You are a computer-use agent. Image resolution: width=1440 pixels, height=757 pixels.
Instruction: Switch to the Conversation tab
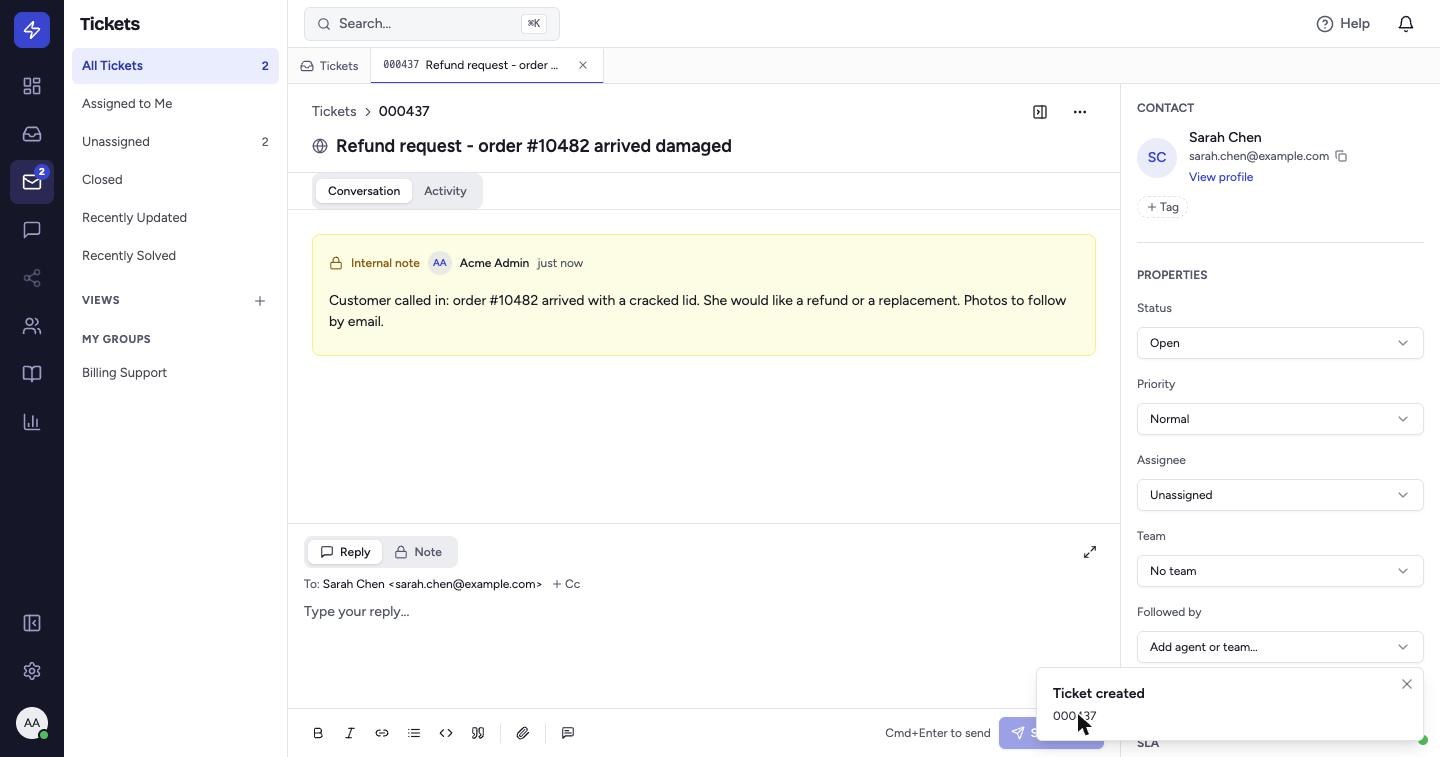364,191
